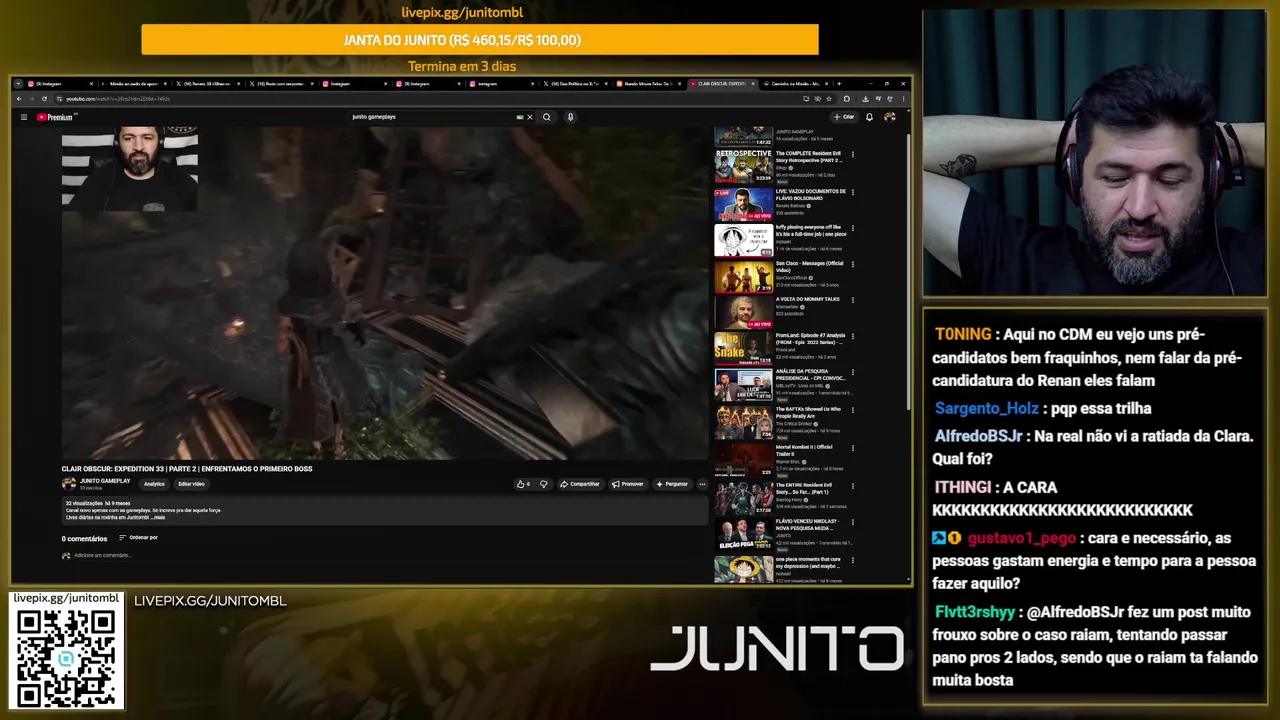Open options menu for 'A VOLTA DO MOMMY TALKS'
The height and width of the screenshot is (720, 1280).
coord(853,301)
